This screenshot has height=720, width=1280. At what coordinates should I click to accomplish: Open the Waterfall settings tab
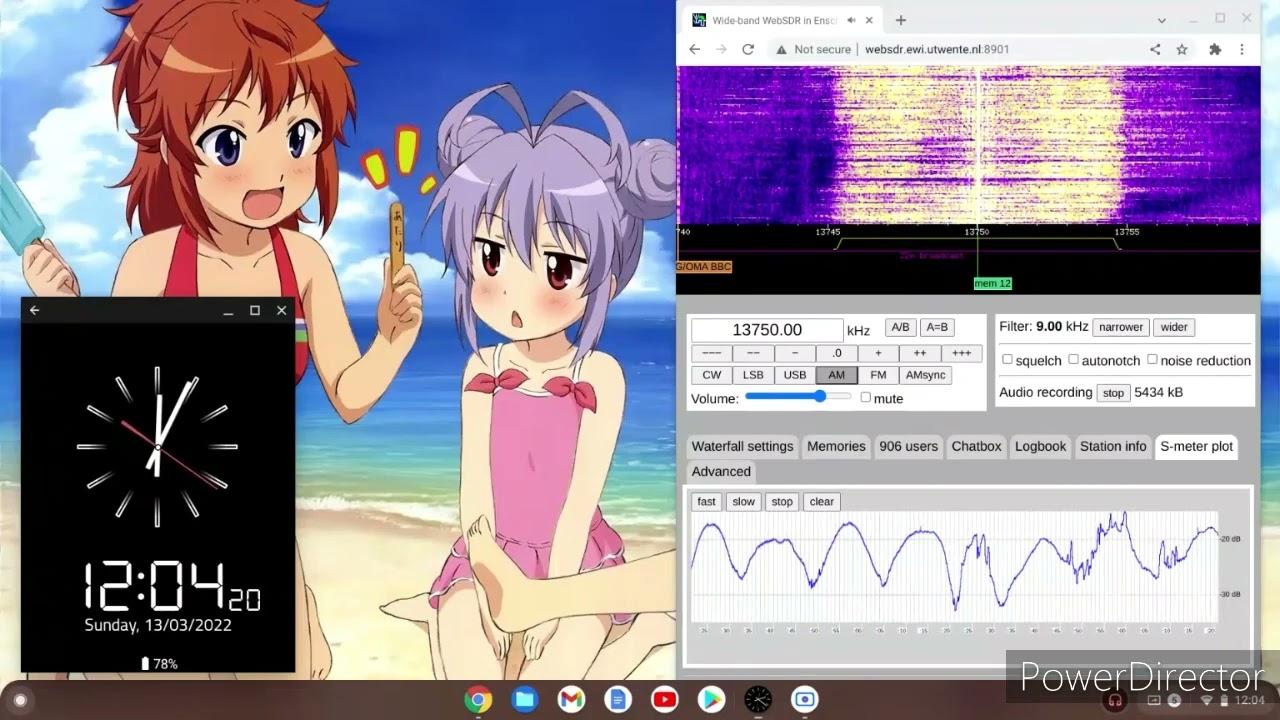[x=742, y=447]
